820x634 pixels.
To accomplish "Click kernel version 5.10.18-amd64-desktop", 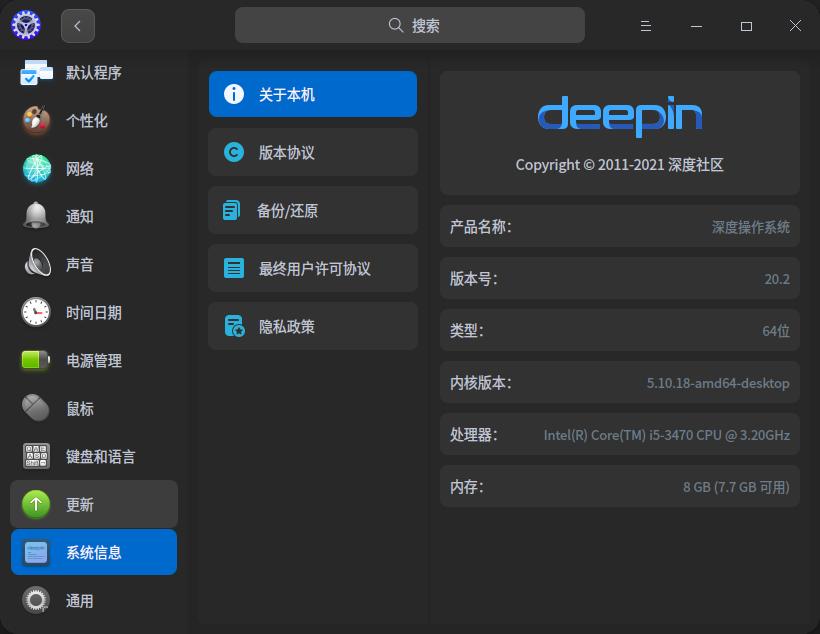I will 718,383.
